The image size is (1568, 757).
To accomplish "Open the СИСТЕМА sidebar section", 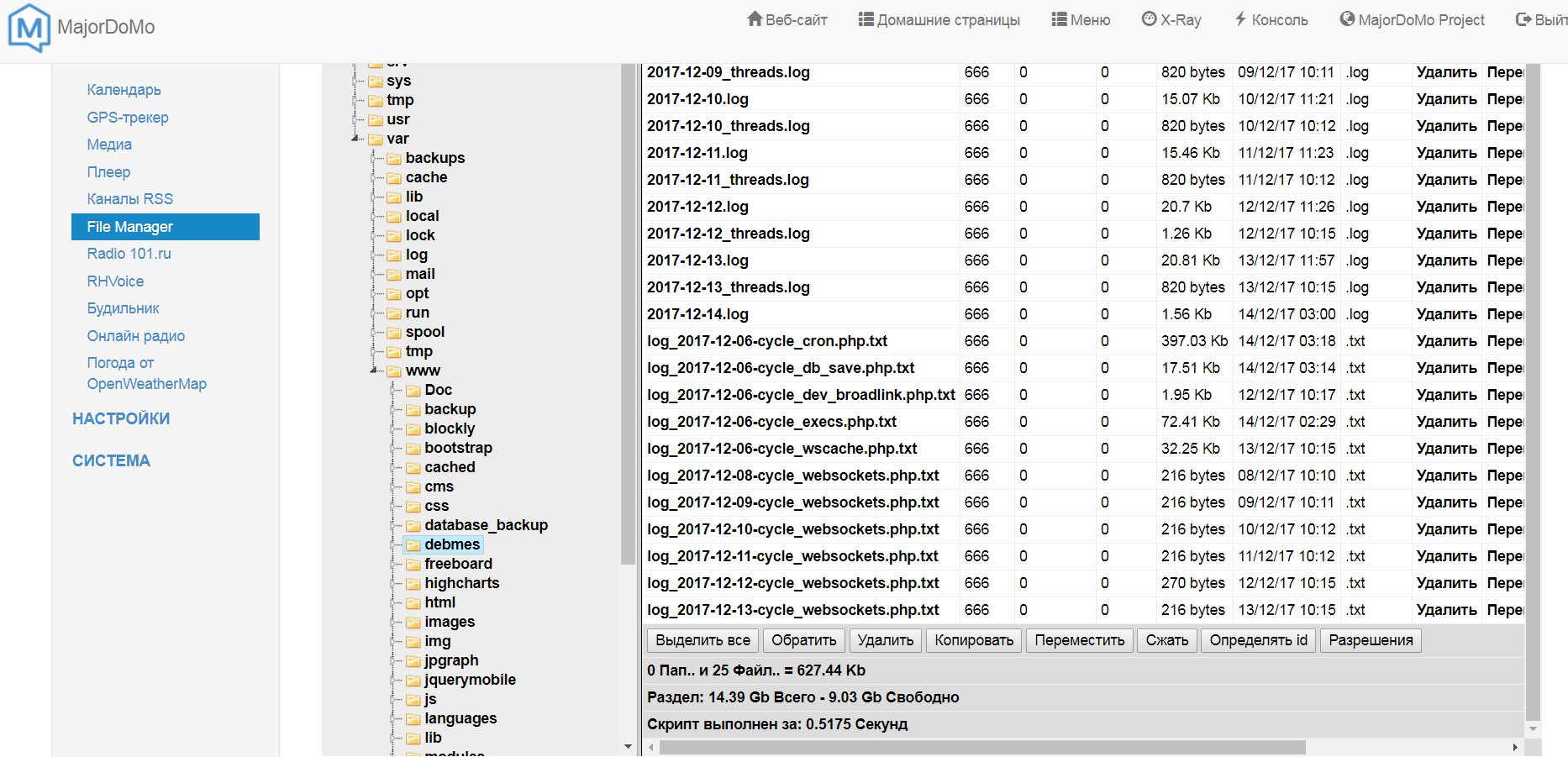I will (x=111, y=460).
